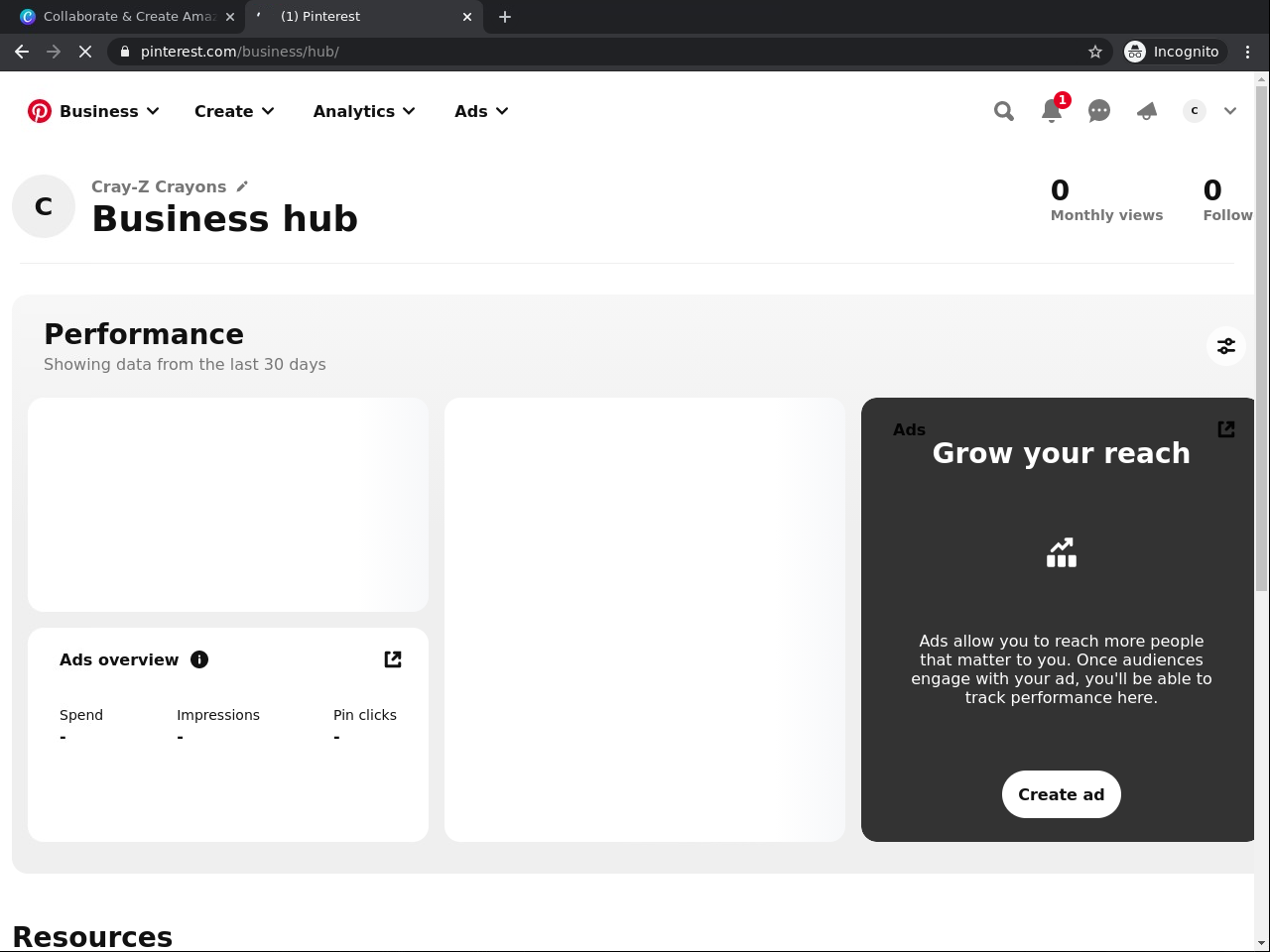
Task: Click the Pinterest logo icon
Action: point(40,111)
